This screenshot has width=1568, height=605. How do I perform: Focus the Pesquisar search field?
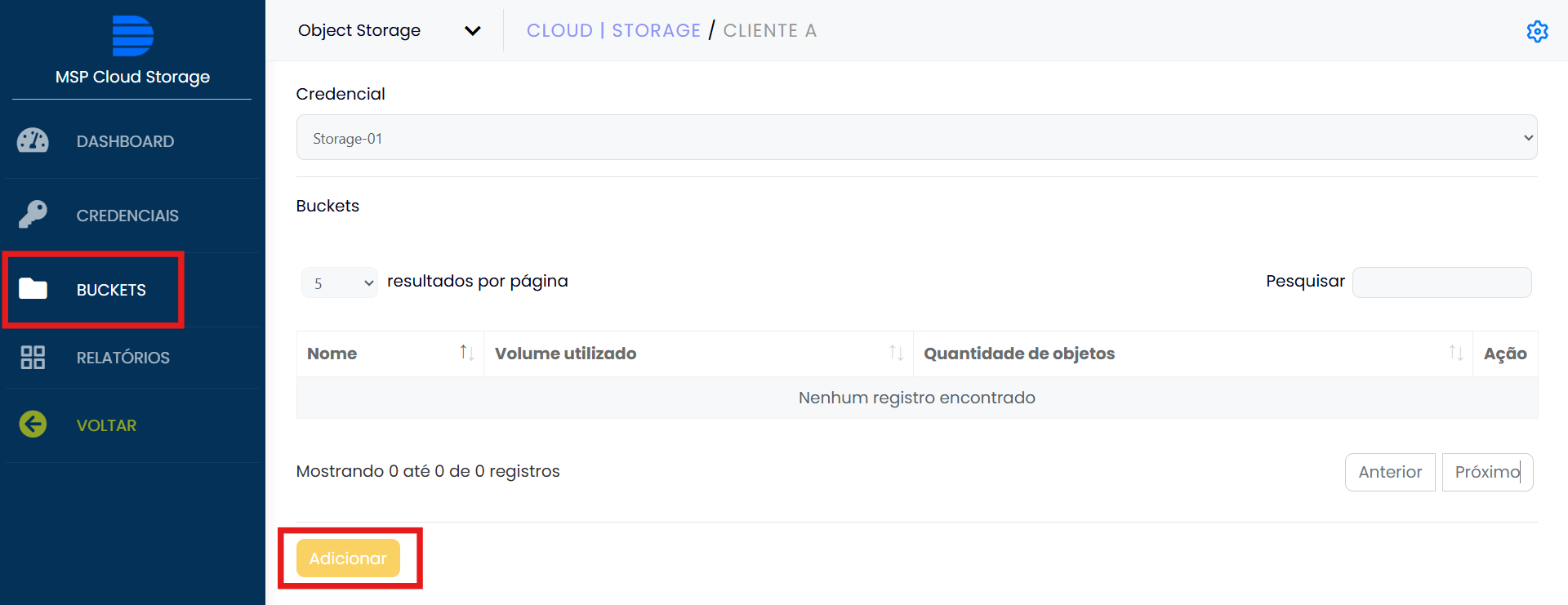coord(1441,282)
